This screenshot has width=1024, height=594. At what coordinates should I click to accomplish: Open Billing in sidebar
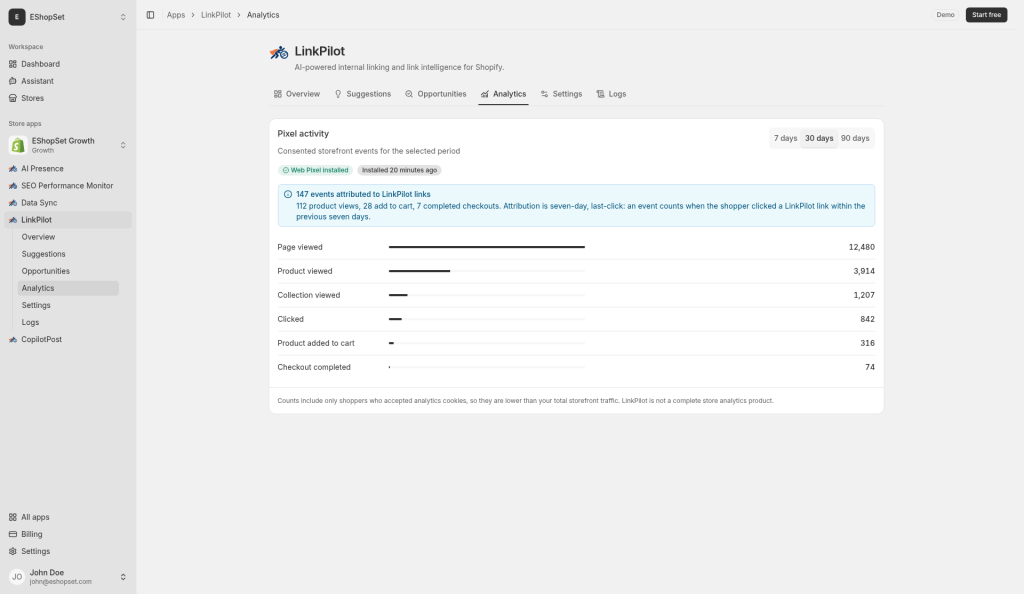pyautogui.click(x=68, y=534)
